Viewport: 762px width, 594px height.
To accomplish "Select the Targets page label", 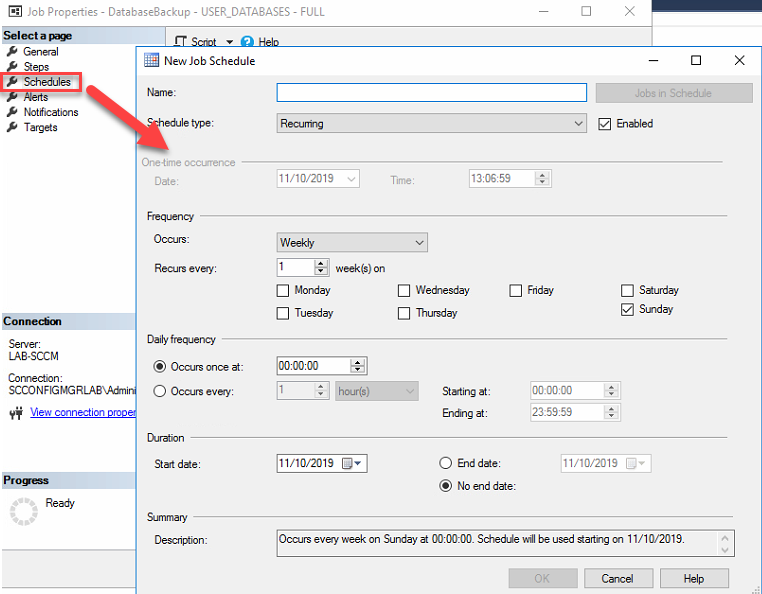I will [x=41, y=127].
